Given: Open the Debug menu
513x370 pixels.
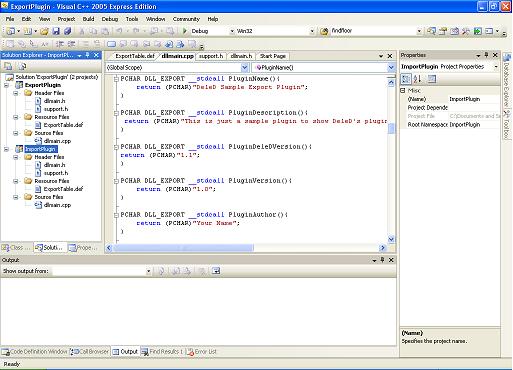Looking at the screenshot, I should pos(110,19).
